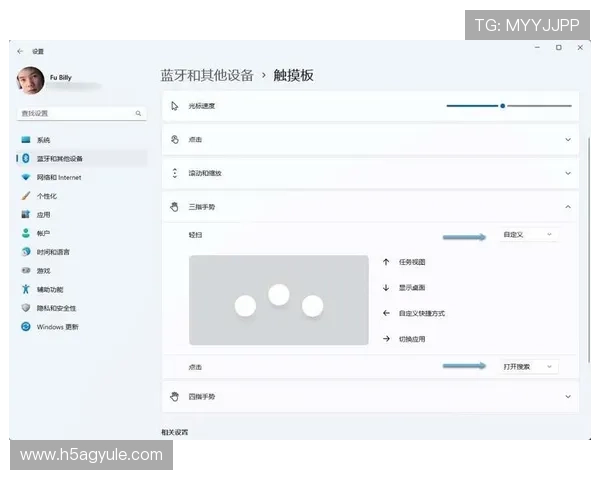Go to 时间和语言 settings

click(82, 251)
